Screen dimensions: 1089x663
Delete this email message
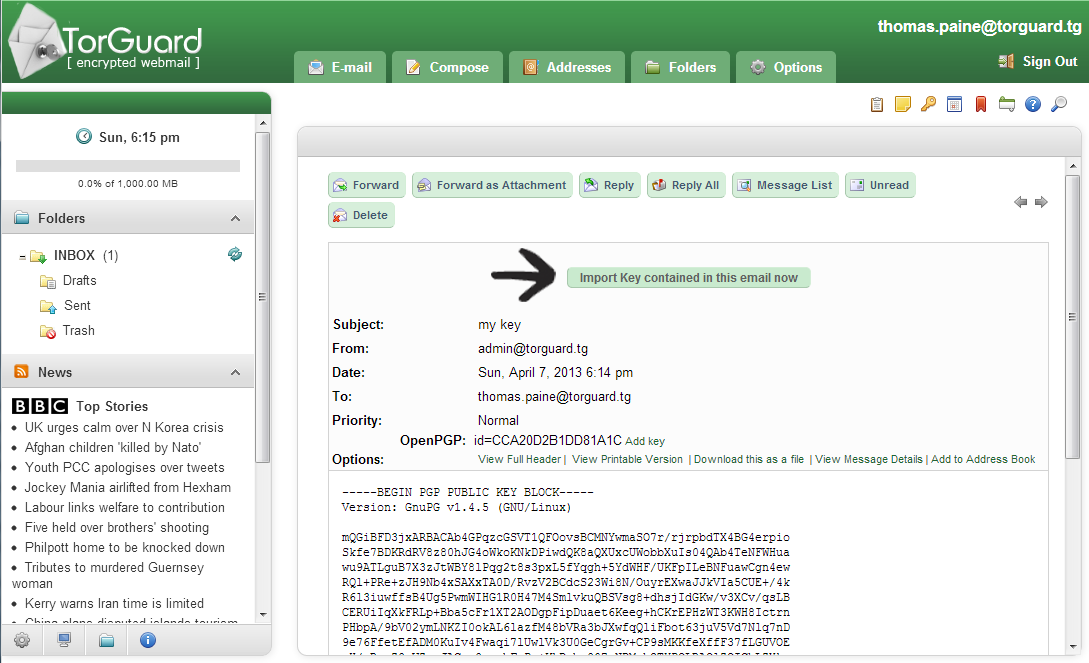point(361,215)
